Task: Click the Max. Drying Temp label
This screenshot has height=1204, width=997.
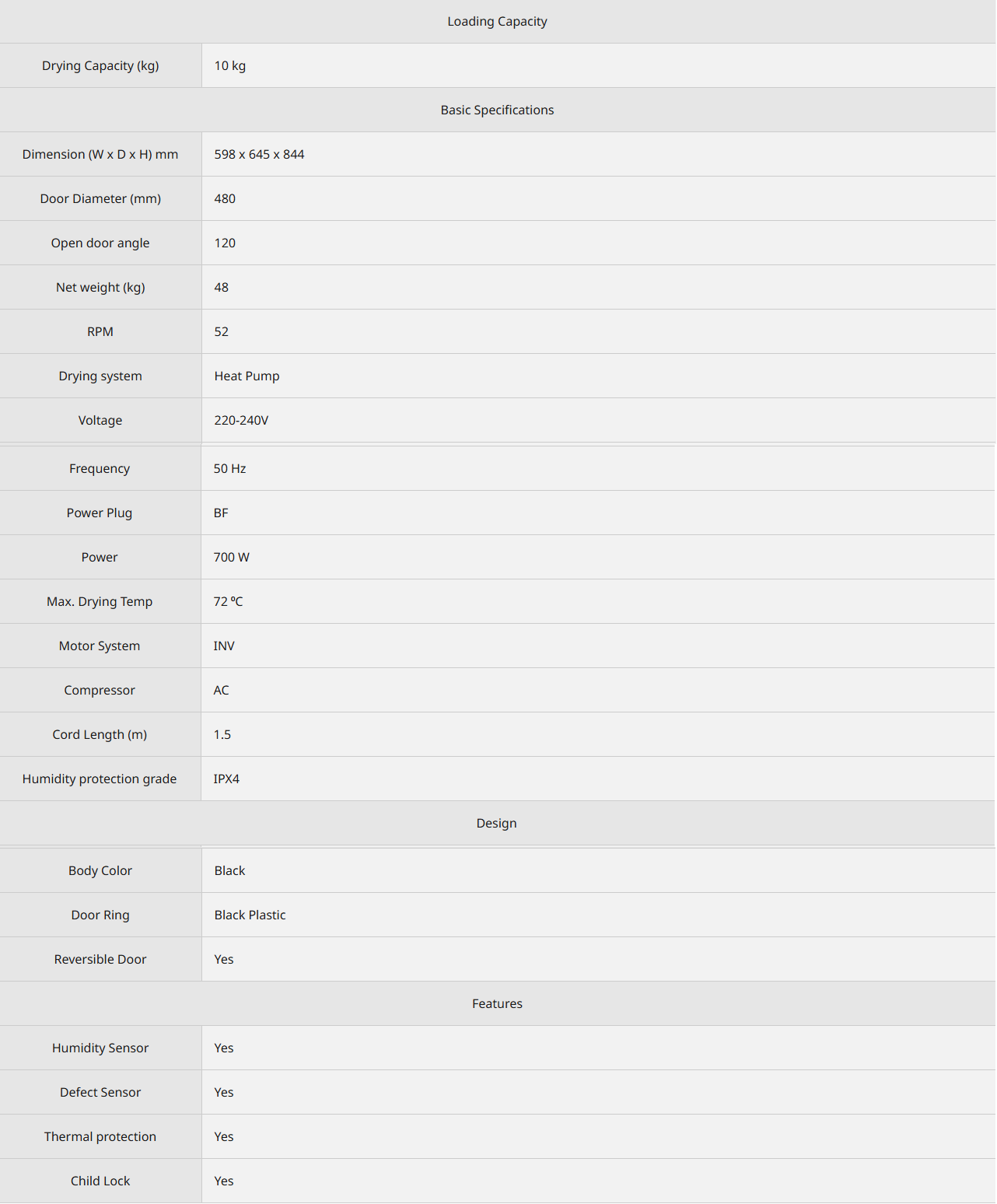Action: tap(100, 601)
